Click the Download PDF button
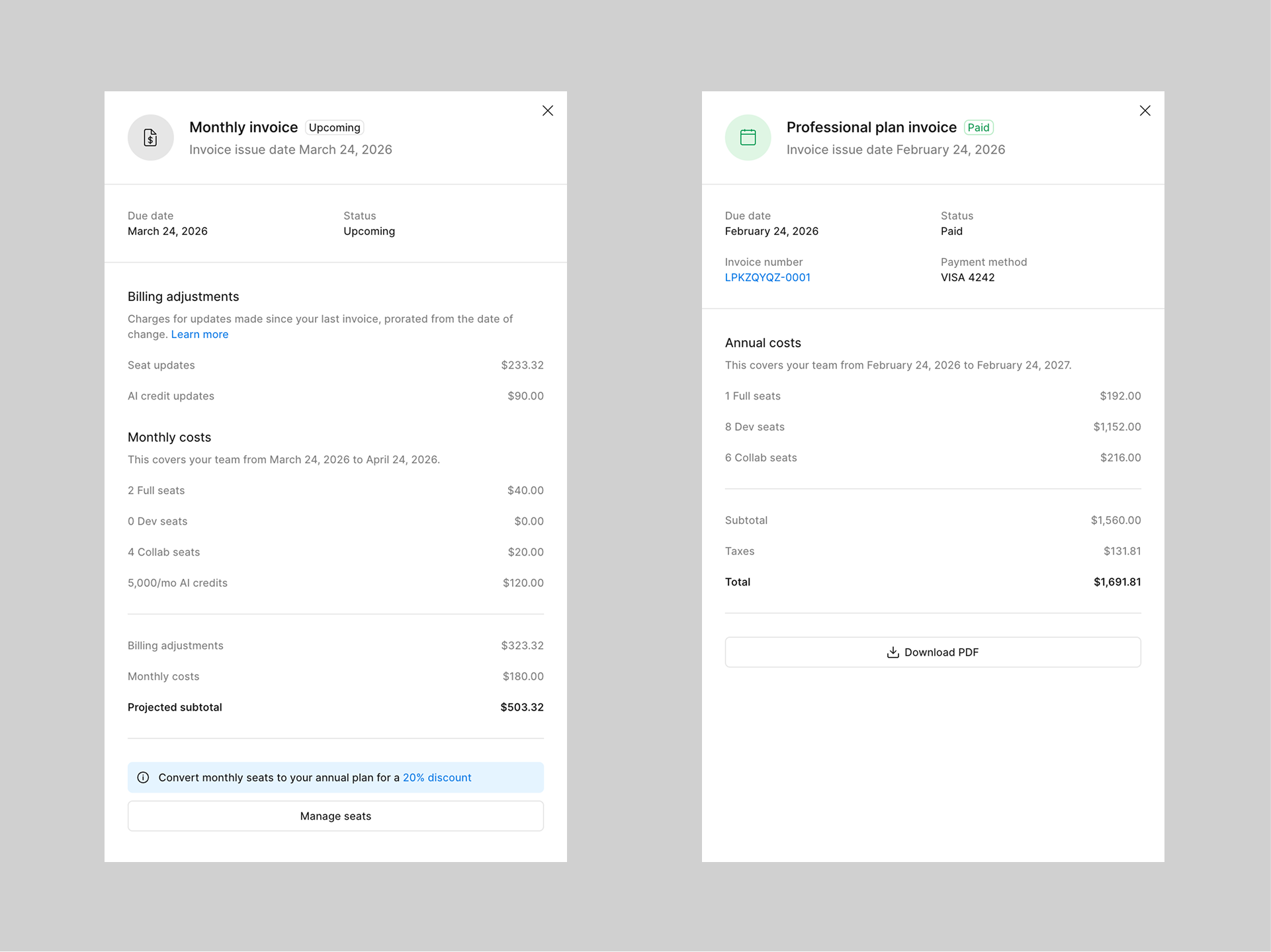Viewport: 1271px width, 952px height. coord(932,652)
